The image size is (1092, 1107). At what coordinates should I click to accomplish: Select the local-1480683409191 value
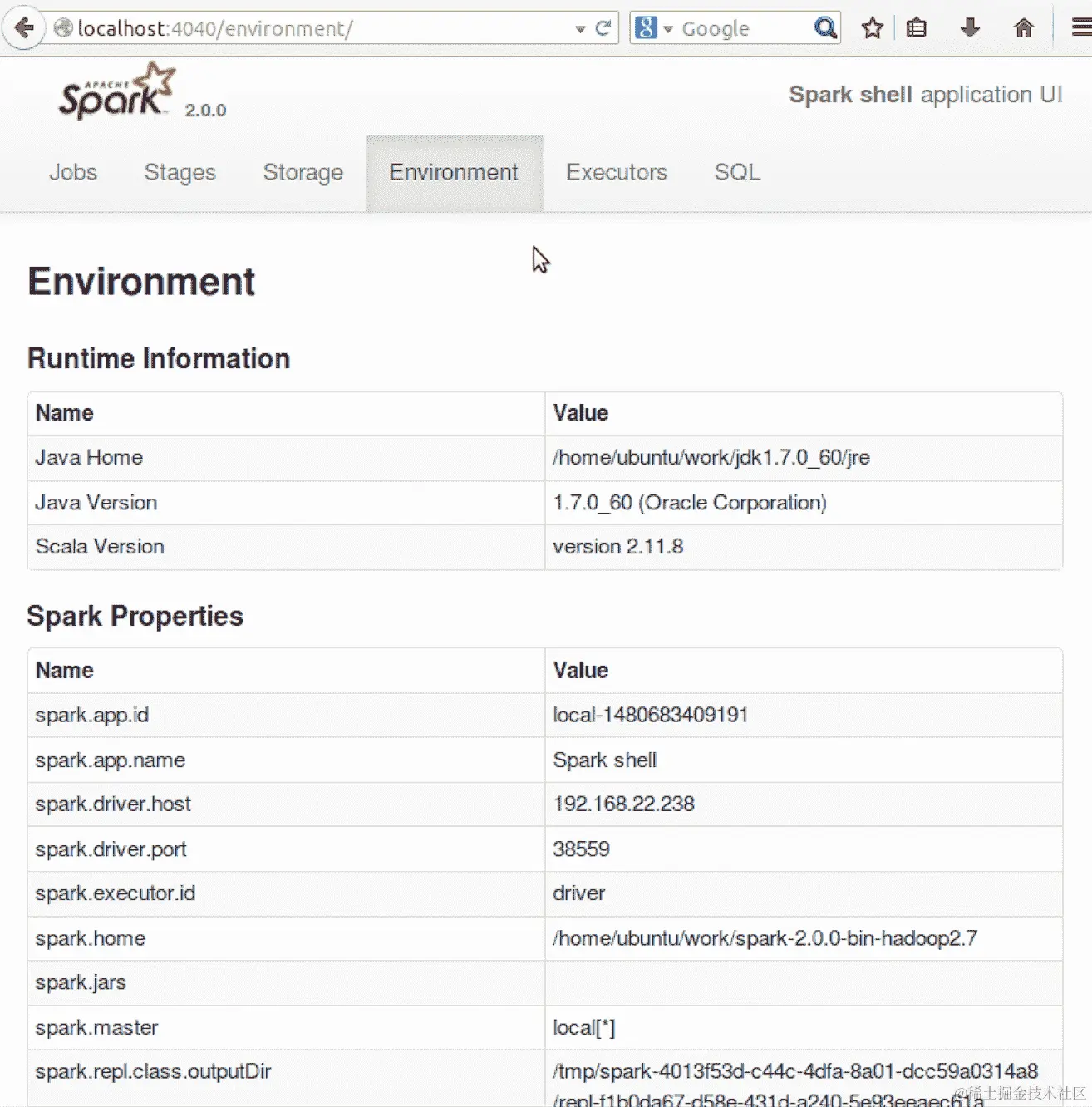click(651, 716)
